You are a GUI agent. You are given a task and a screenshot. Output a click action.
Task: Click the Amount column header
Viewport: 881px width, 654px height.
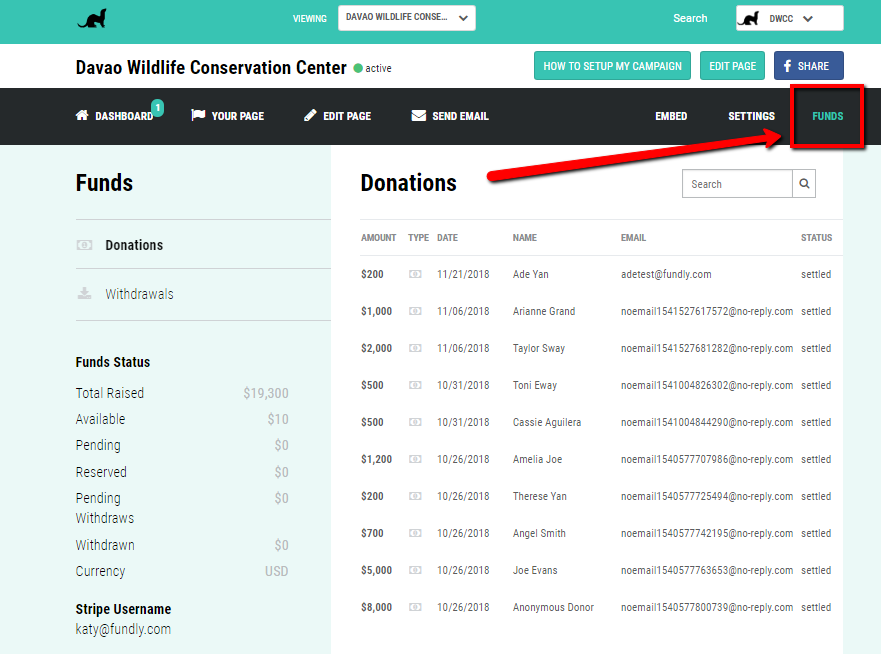[x=378, y=238]
